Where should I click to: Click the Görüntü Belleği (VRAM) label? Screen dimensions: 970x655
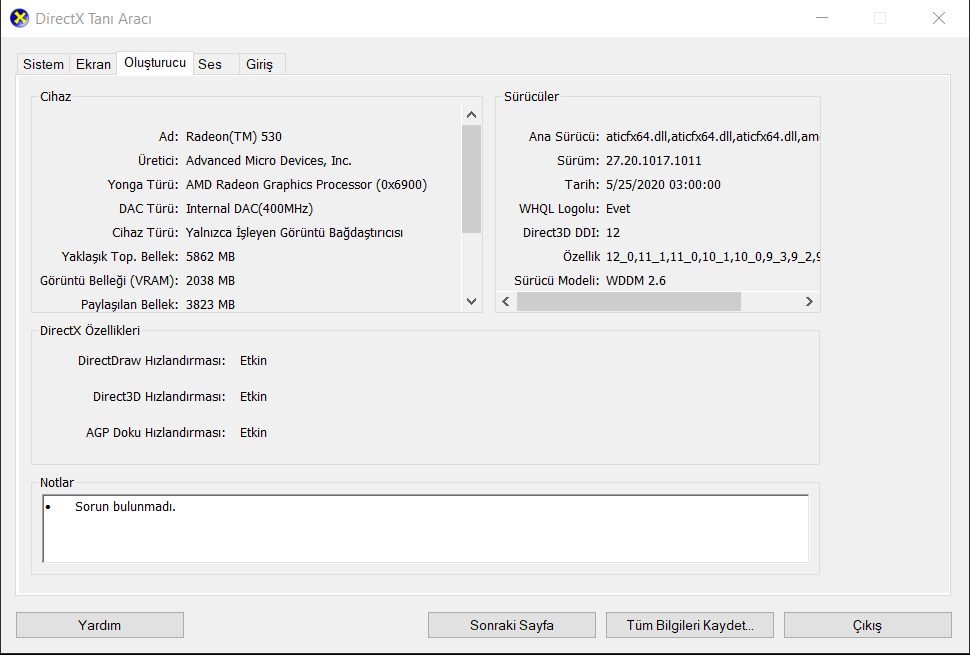(x=109, y=281)
